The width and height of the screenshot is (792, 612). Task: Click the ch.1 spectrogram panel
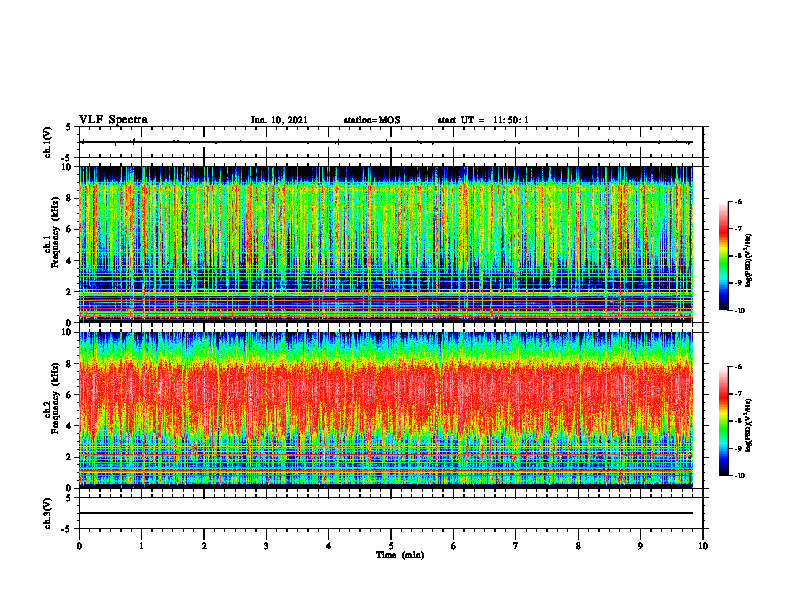tap(386, 244)
